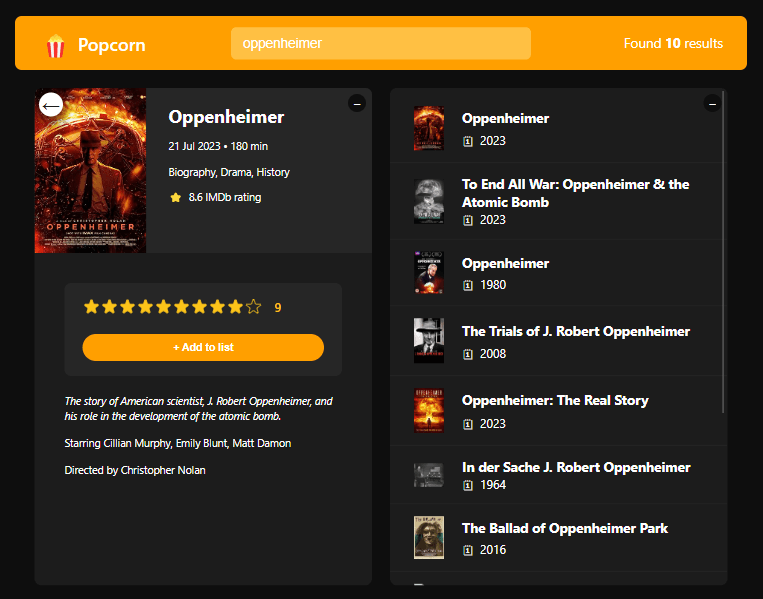Select the Oppenheimer 1980 result
Screen dimensions: 763x599
(x=557, y=272)
